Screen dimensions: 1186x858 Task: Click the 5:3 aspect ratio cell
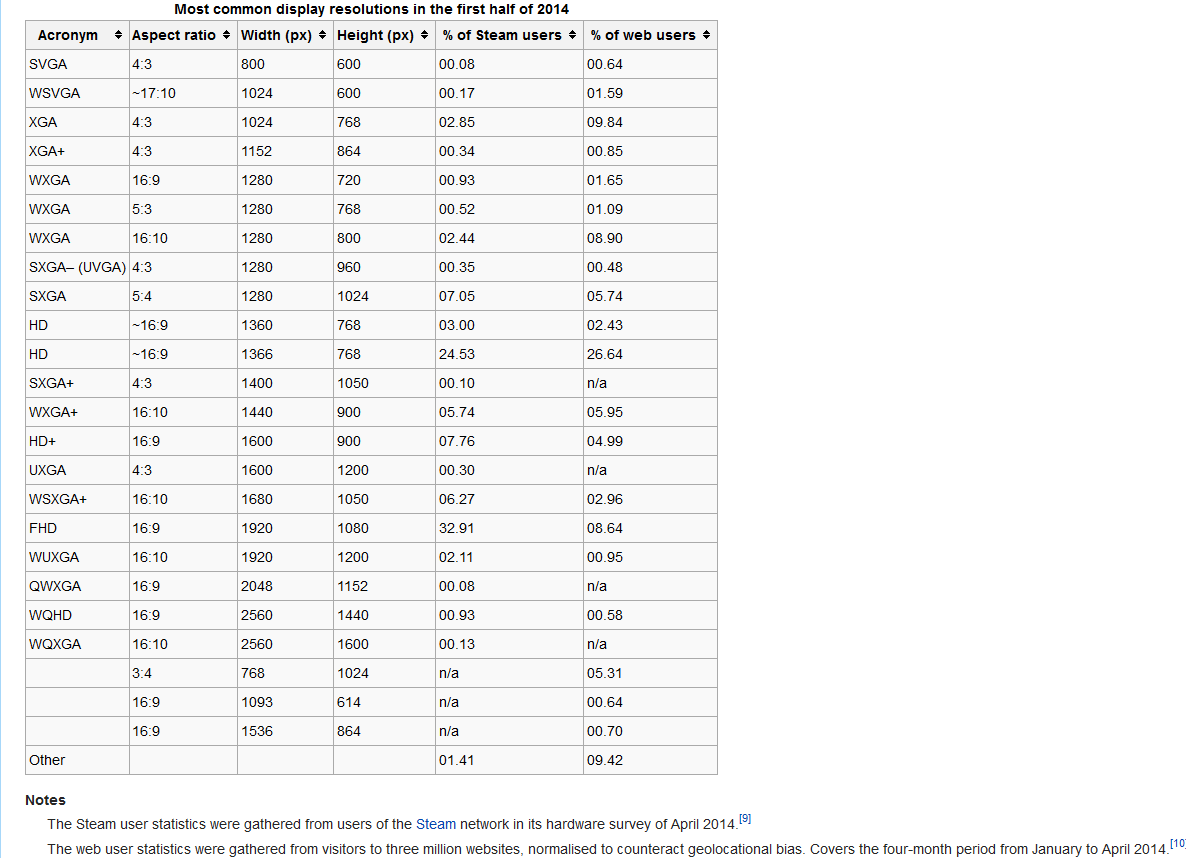click(x=183, y=209)
